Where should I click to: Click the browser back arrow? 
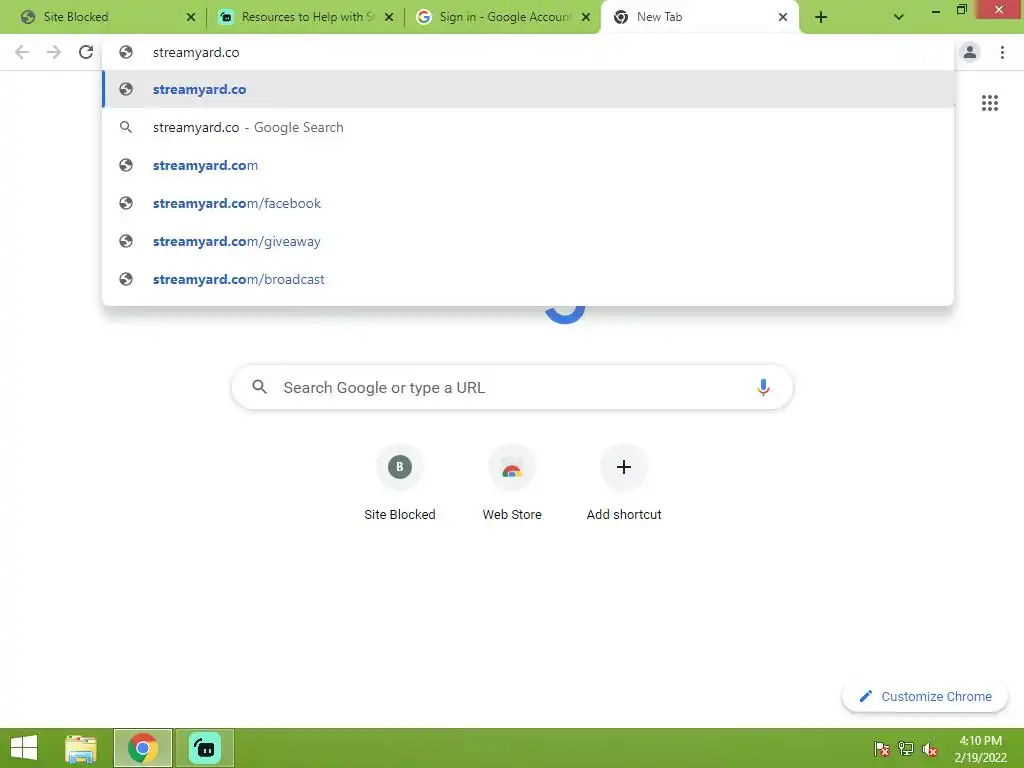pos(22,52)
